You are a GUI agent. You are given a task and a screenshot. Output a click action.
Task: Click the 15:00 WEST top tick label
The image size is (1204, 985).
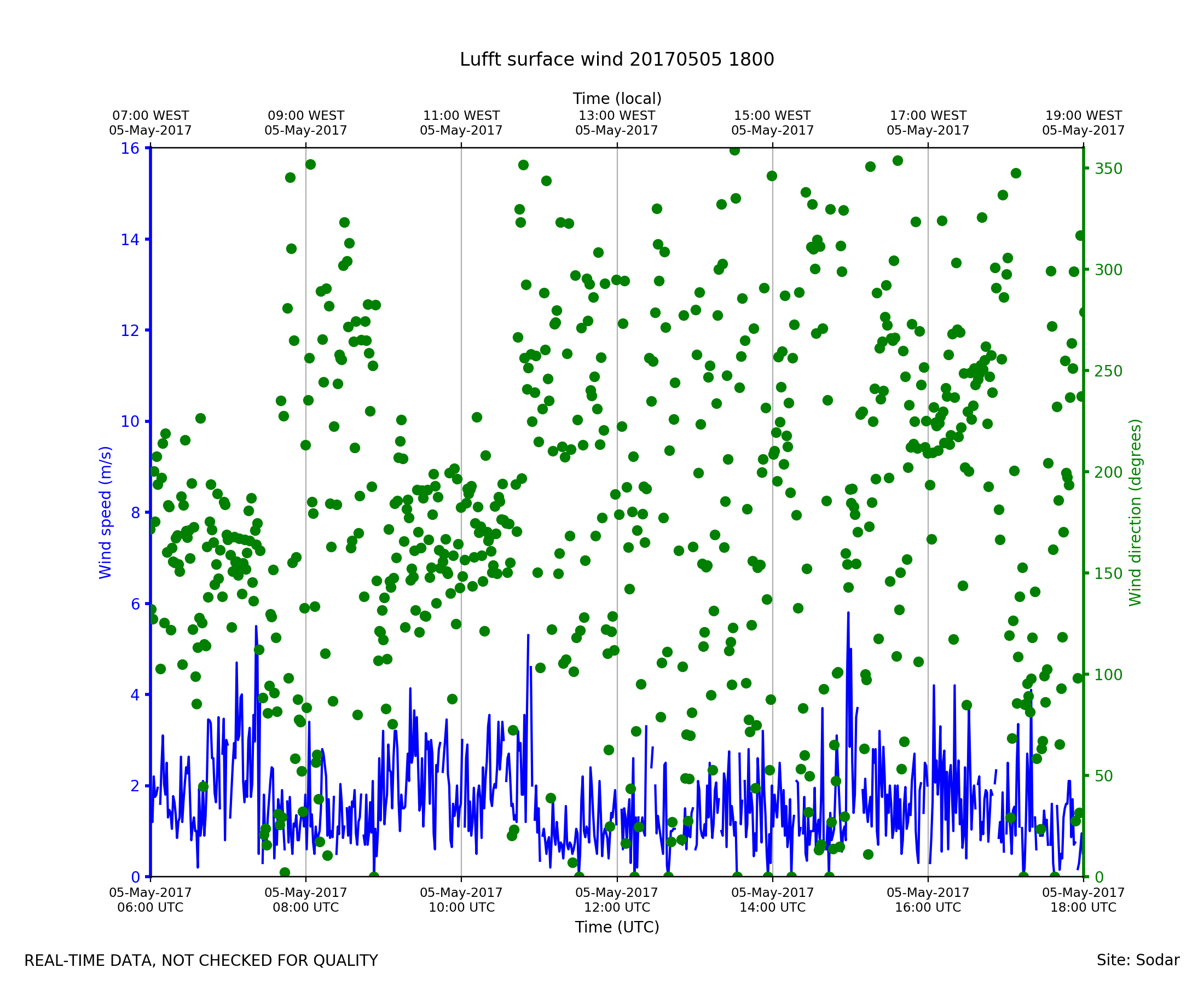click(772, 123)
